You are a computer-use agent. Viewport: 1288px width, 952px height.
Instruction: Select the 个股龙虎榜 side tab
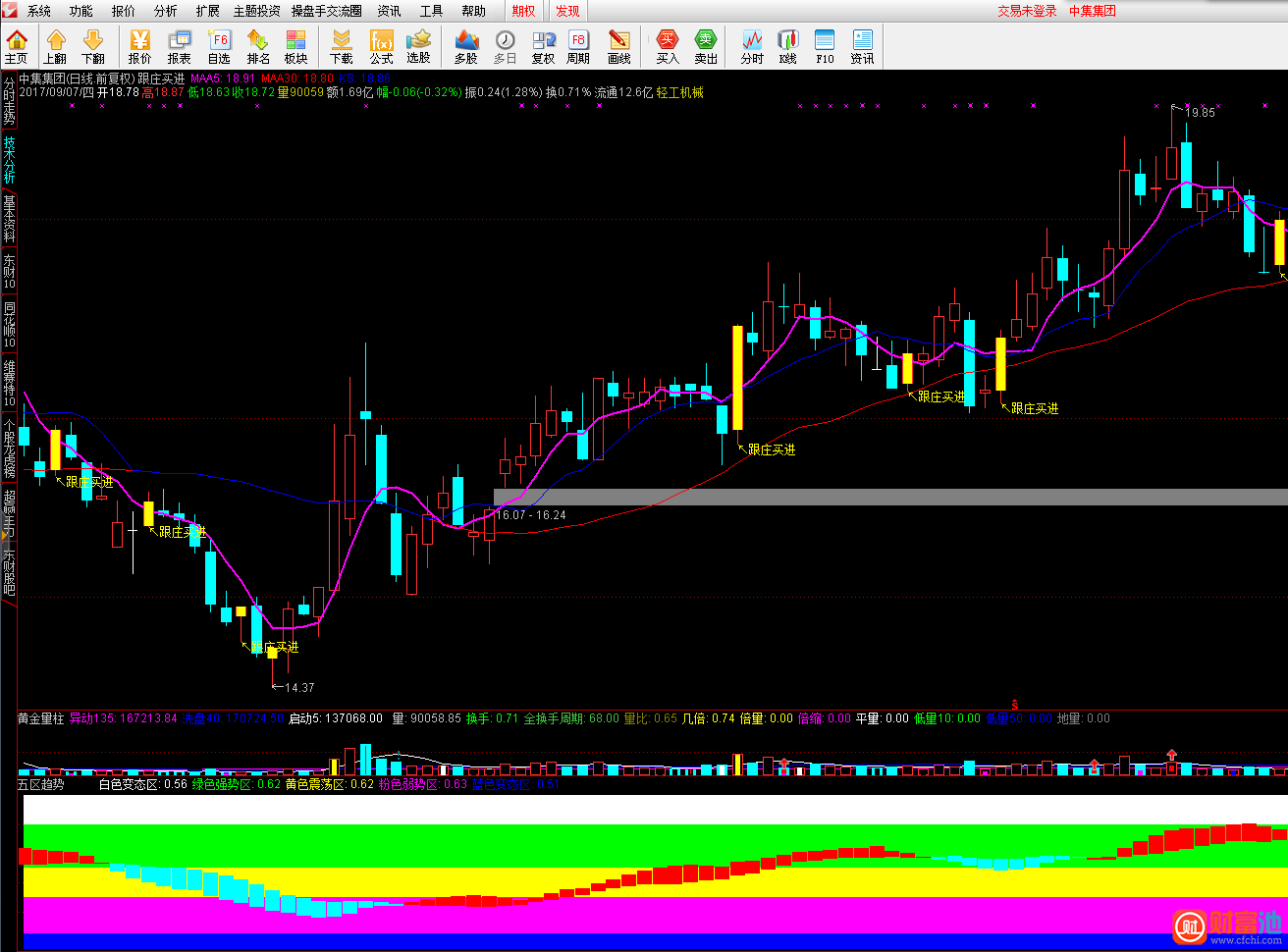coord(9,448)
